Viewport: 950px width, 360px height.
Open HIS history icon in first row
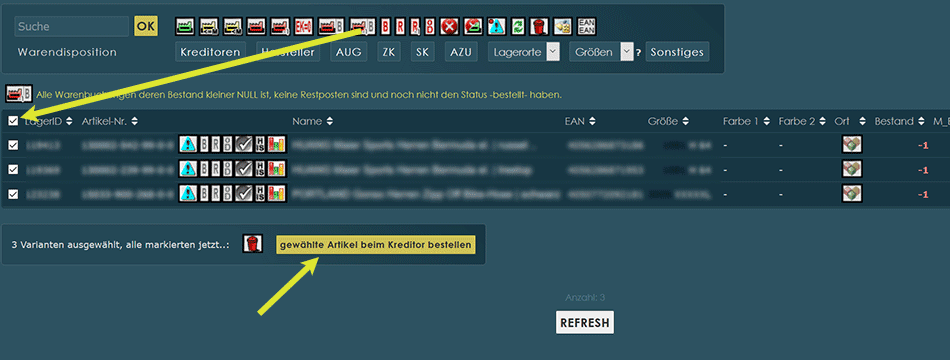261,145
